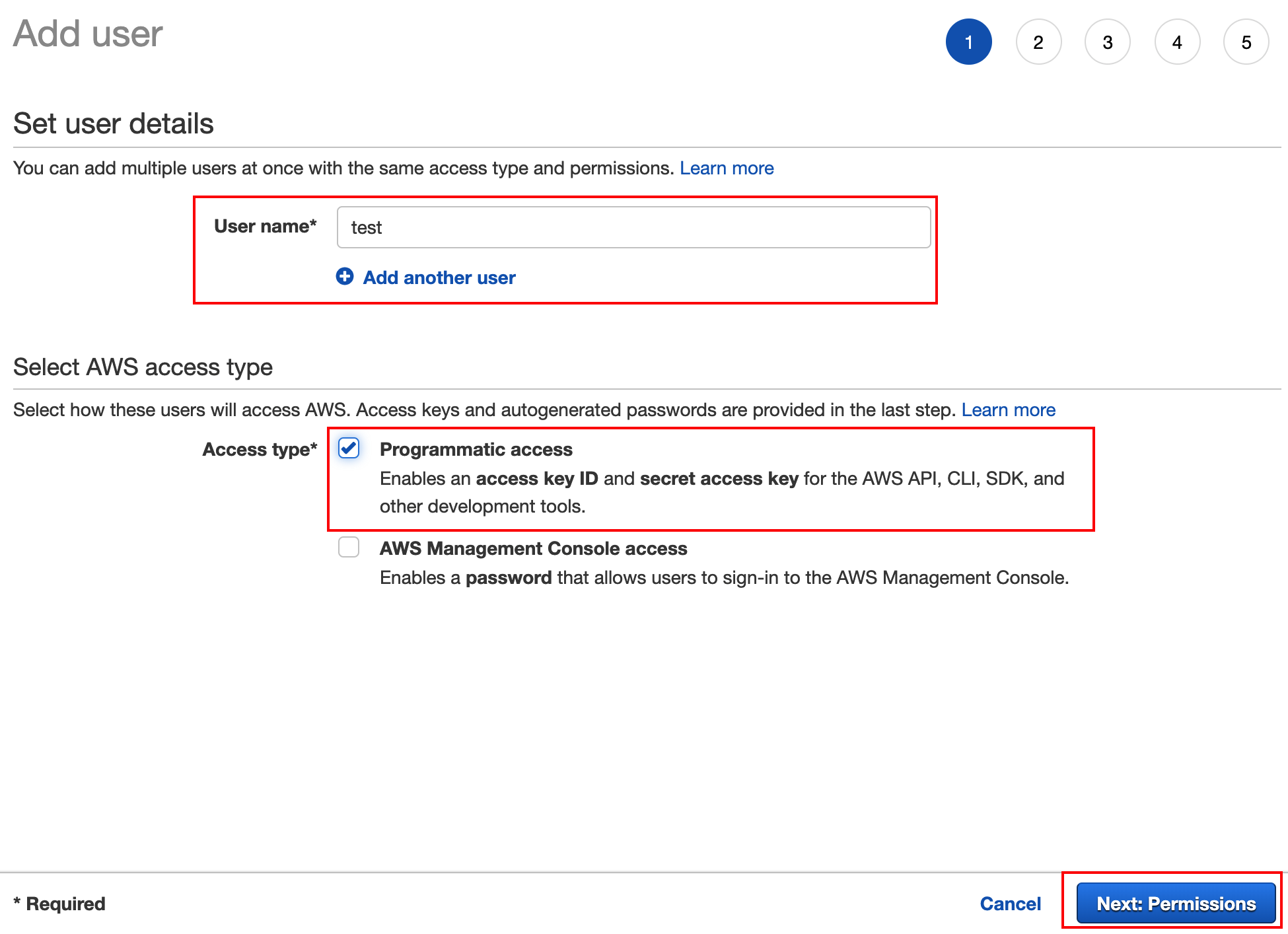This screenshot has width=1288, height=934.
Task: Click the plus icon beside Add another user
Action: point(345,276)
